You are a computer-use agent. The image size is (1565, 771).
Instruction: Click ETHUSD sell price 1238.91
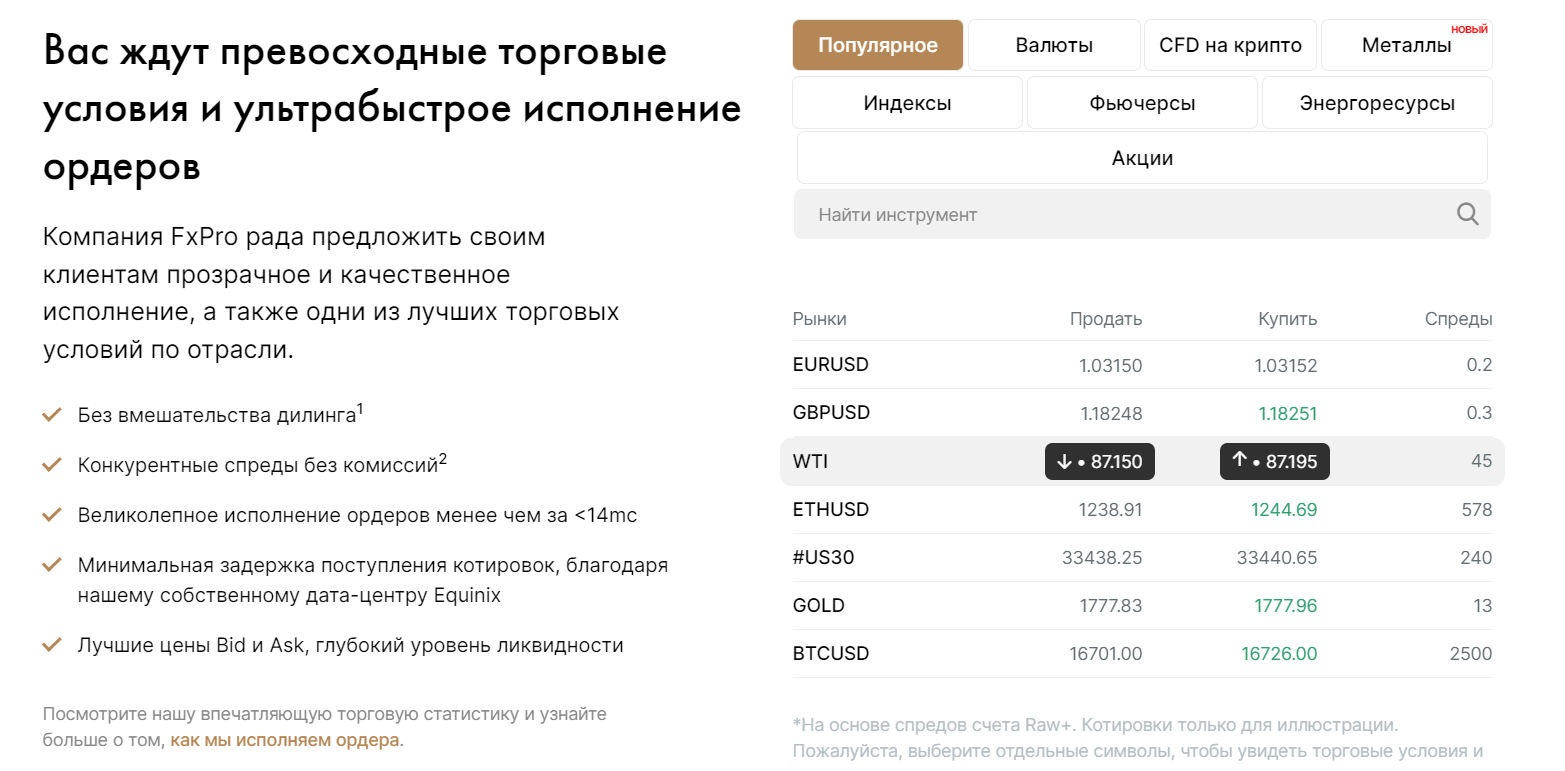[x=1110, y=510]
